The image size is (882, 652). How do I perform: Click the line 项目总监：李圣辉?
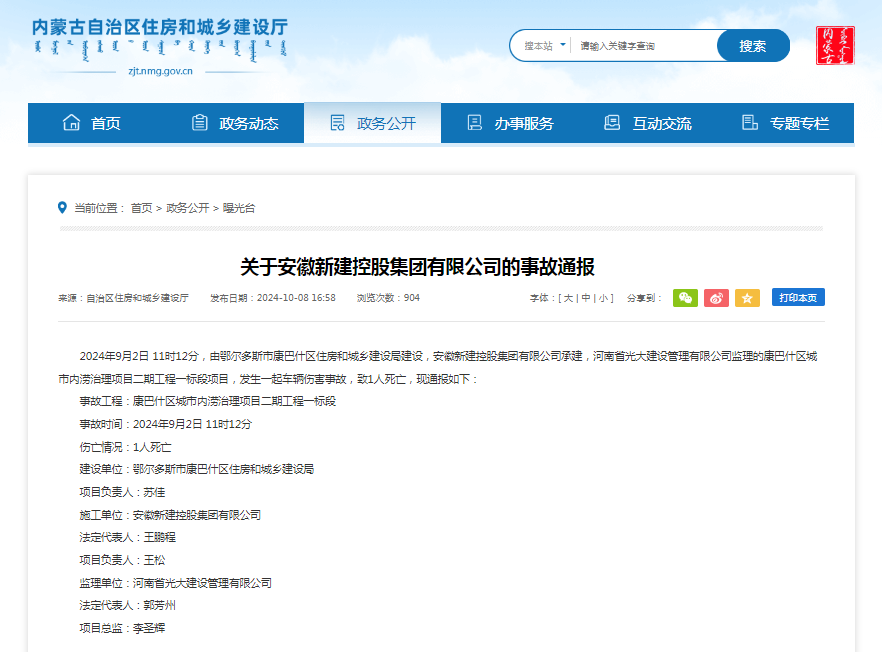(x=122, y=628)
